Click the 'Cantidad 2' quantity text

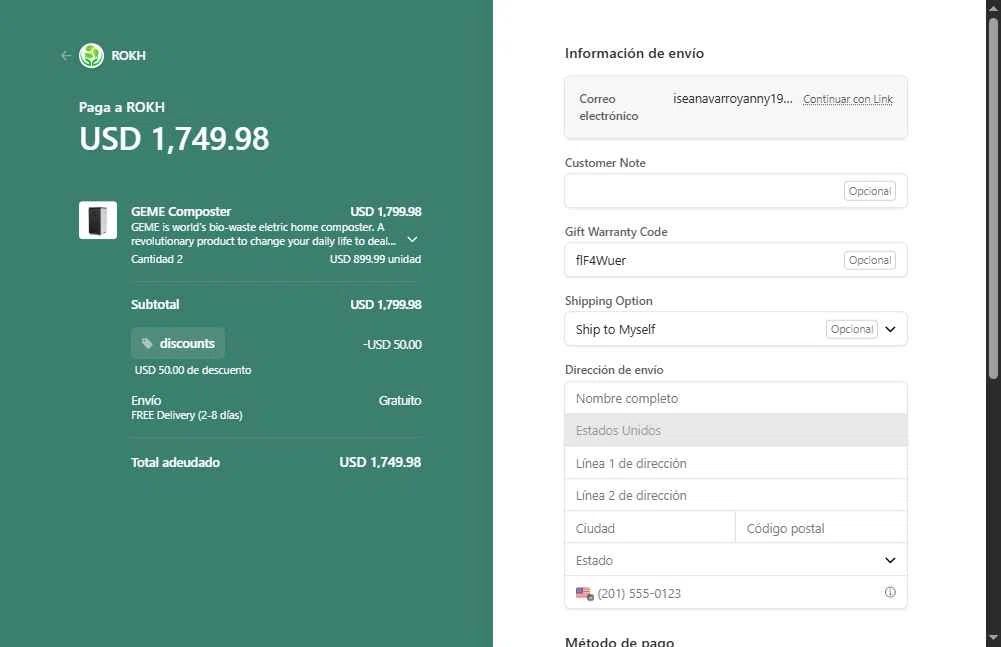tap(157, 259)
